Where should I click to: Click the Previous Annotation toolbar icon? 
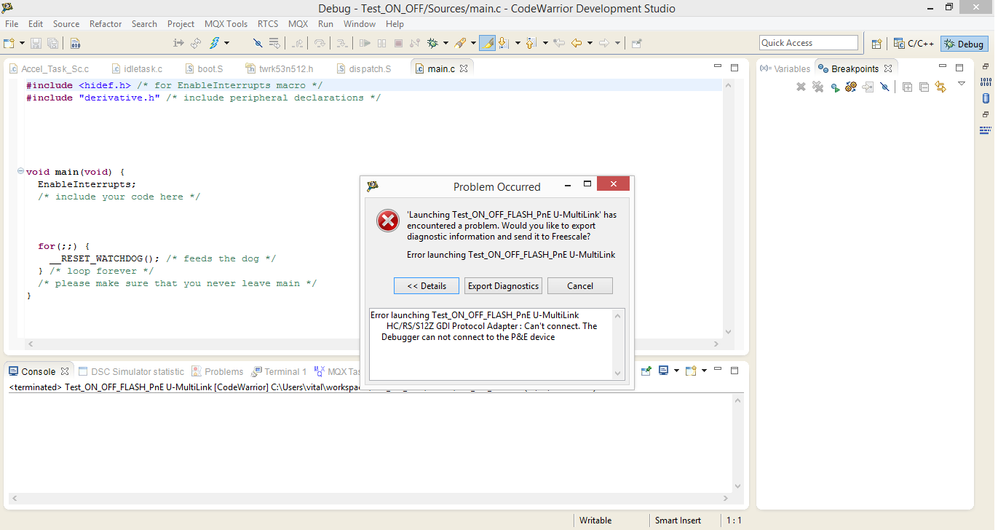530,43
